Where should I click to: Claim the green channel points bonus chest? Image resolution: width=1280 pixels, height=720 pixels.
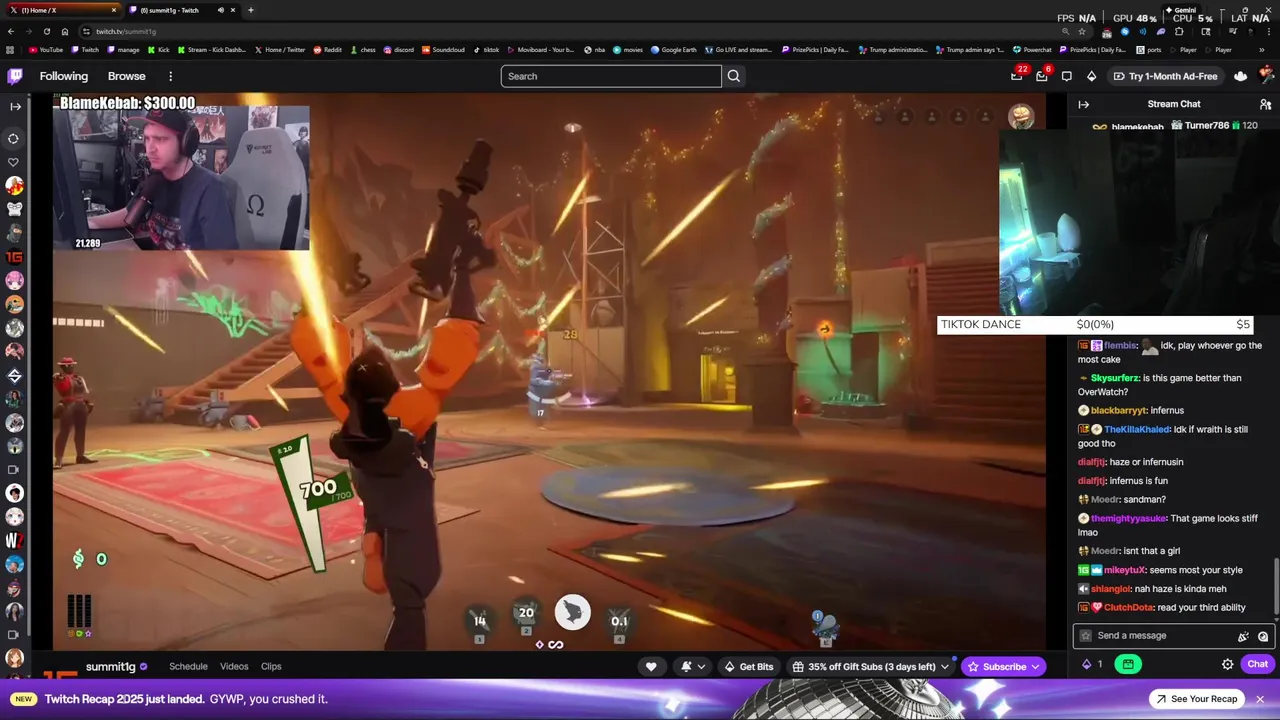tap(1128, 664)
